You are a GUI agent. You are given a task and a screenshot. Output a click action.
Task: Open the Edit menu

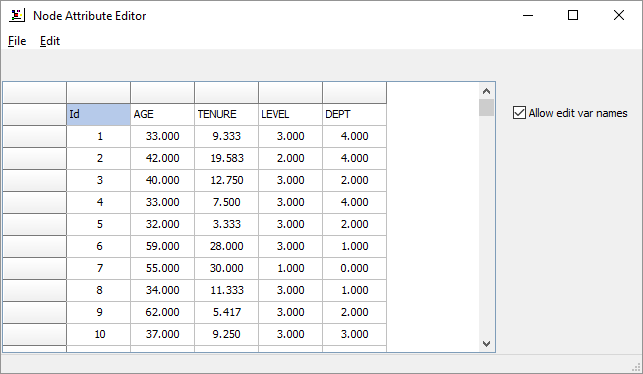[50, 41]
